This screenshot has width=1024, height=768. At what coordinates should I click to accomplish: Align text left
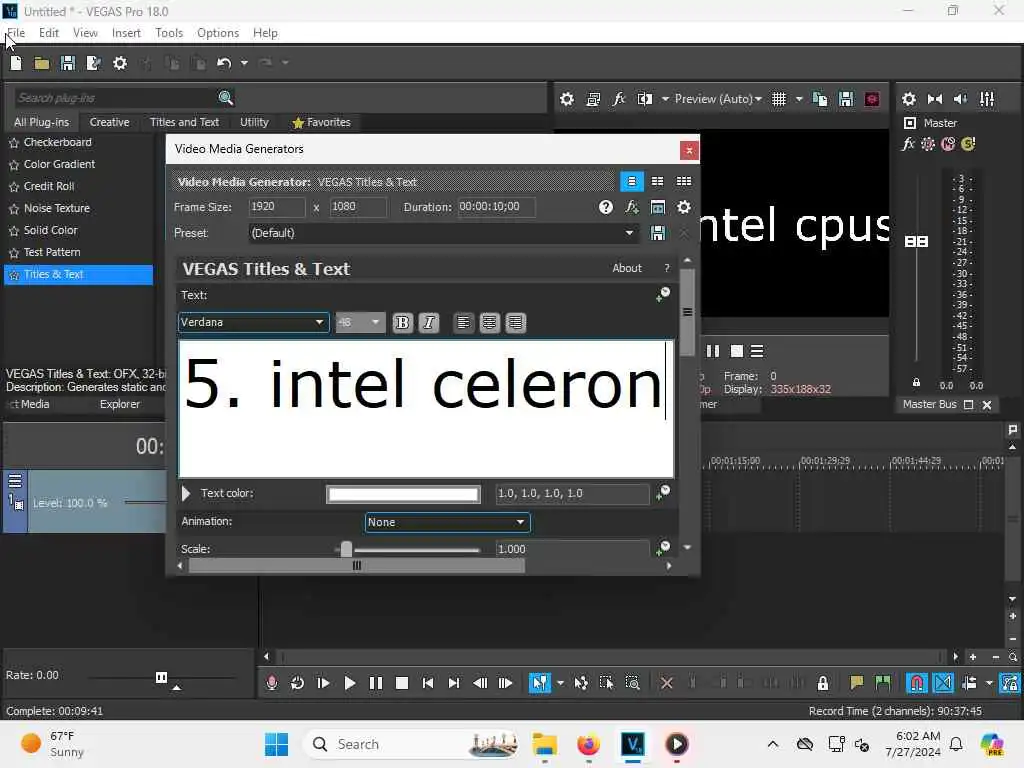(463, 323)
